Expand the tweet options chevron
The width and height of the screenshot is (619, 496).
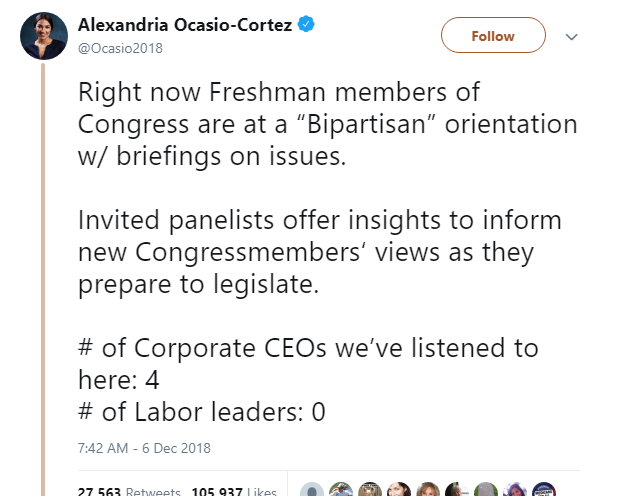(571, 36)
